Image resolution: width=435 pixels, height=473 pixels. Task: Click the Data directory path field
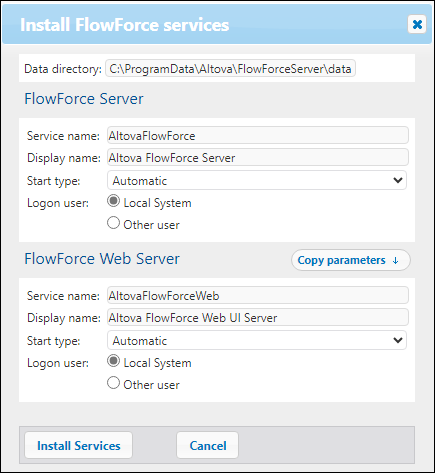[230, 69]
